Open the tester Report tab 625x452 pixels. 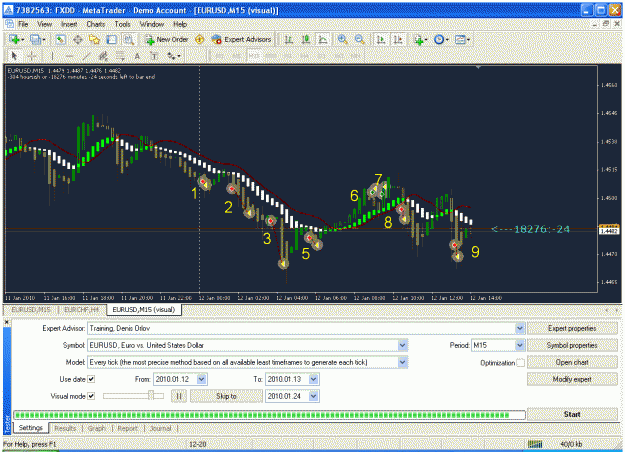tap(128, 428)
